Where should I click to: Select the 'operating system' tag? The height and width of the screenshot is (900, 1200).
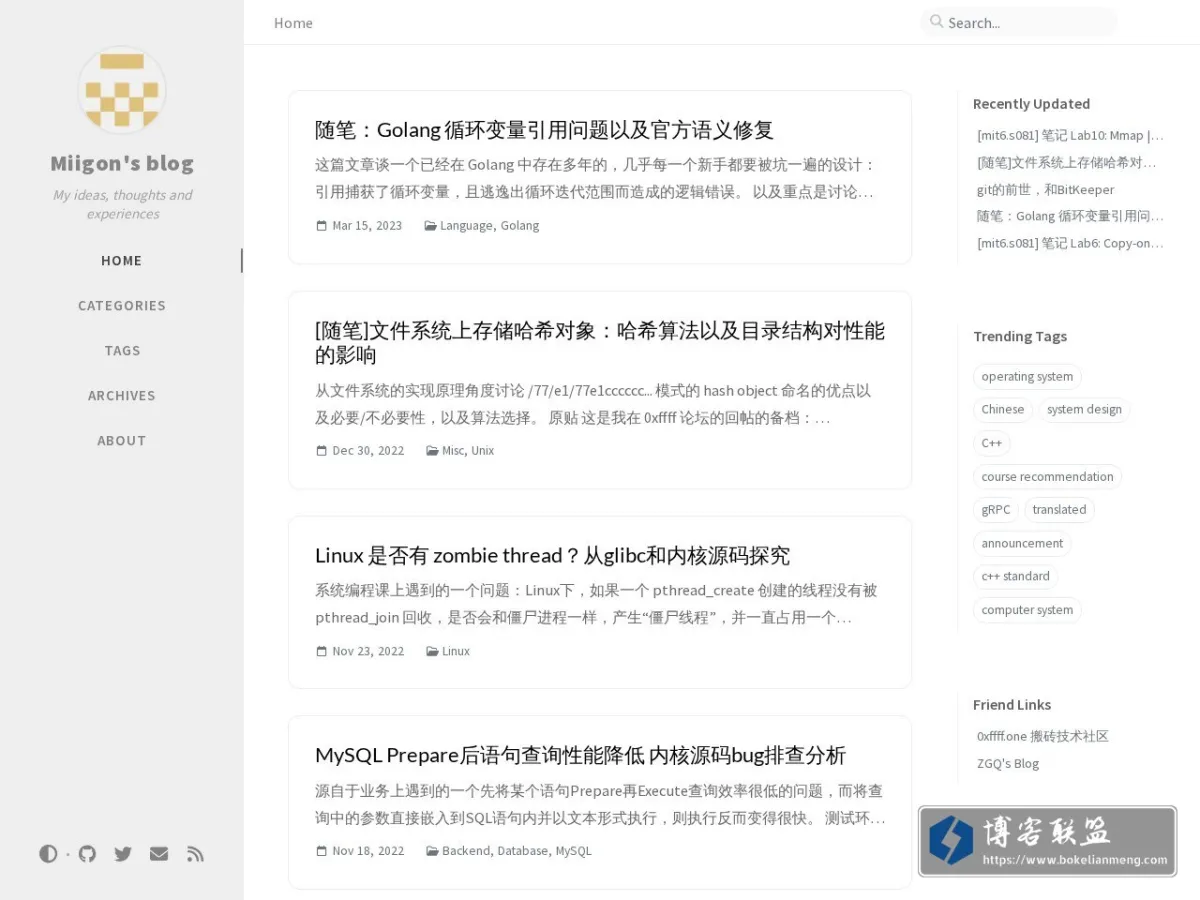1027,377
